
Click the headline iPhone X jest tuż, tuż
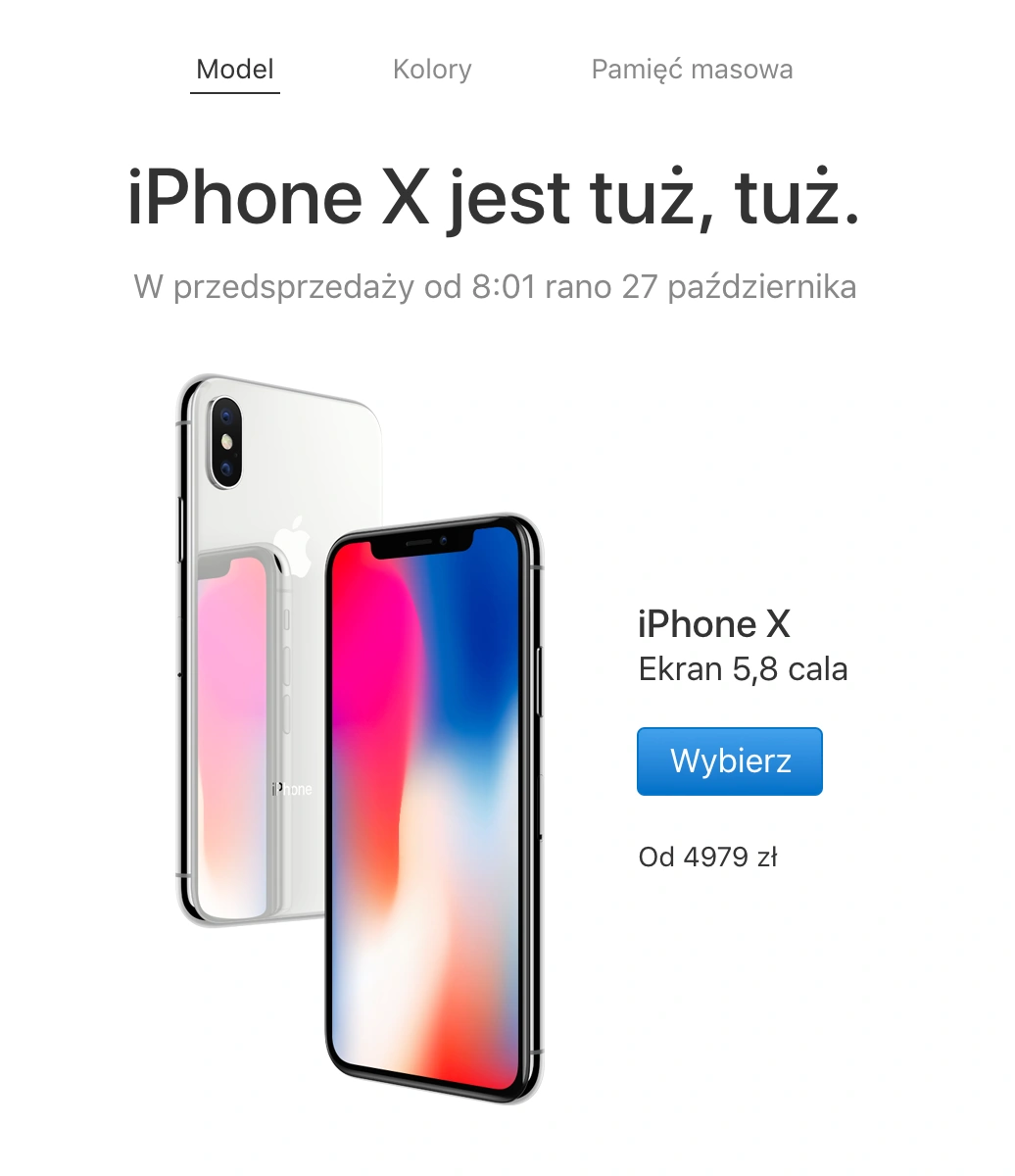(494, 197)
